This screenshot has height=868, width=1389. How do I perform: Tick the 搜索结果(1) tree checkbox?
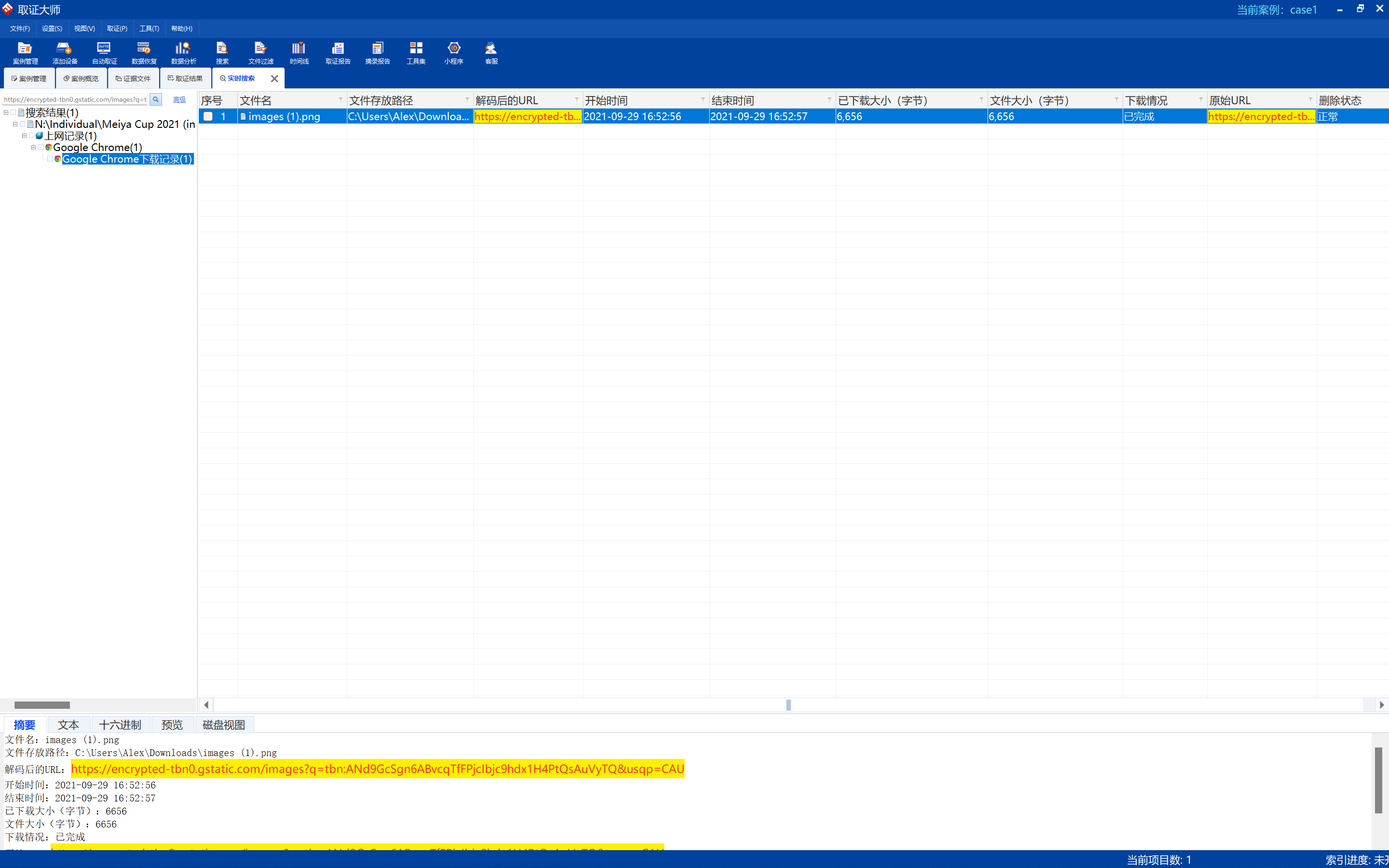tap(13, 112)
